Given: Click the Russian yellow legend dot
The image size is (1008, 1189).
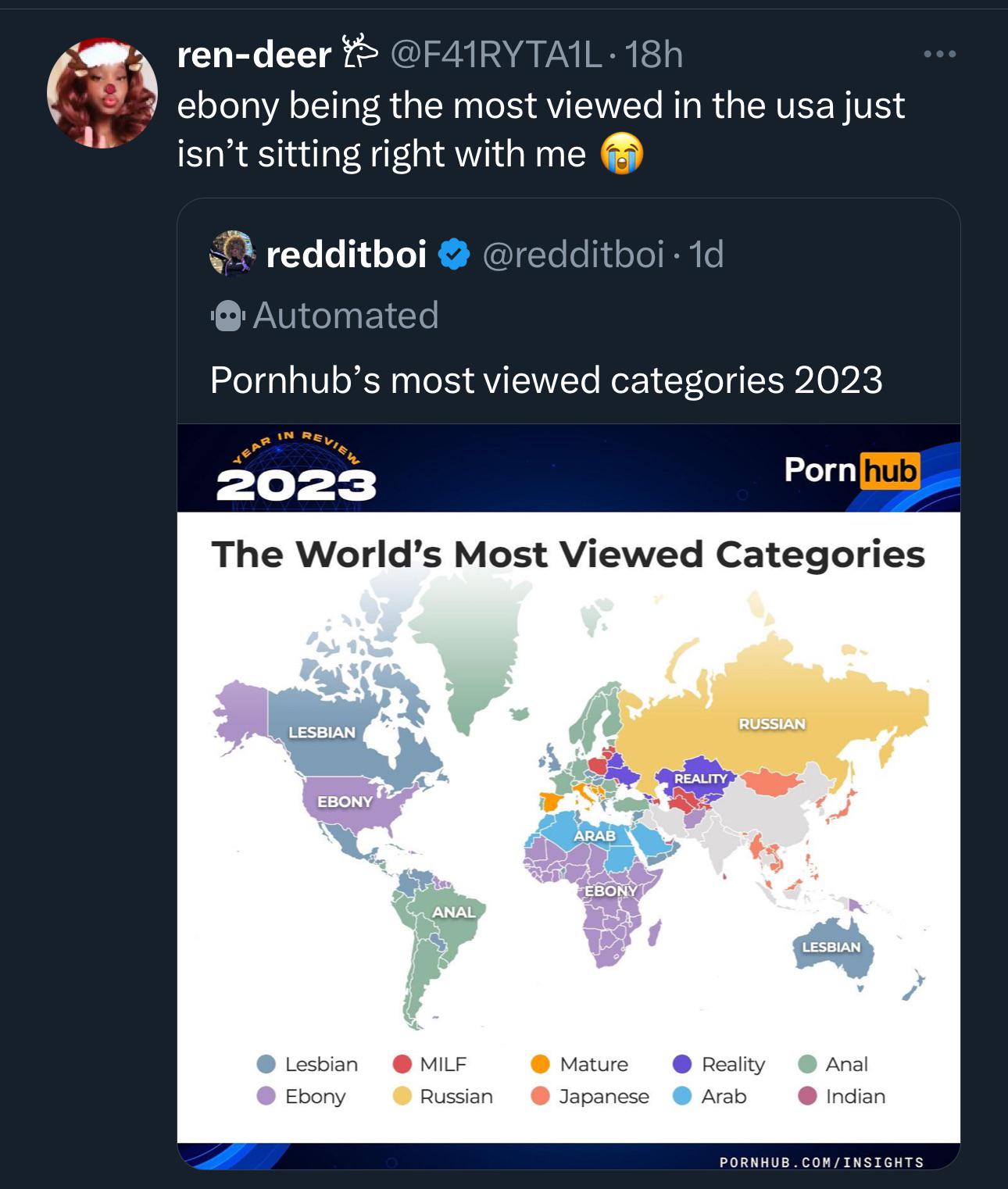Looking at the screenshot, I should pyautogui.click(x=402, y=1096).
